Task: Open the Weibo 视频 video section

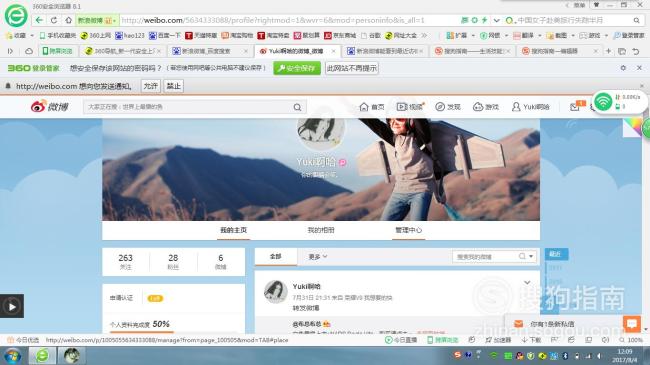Action: 410,107
